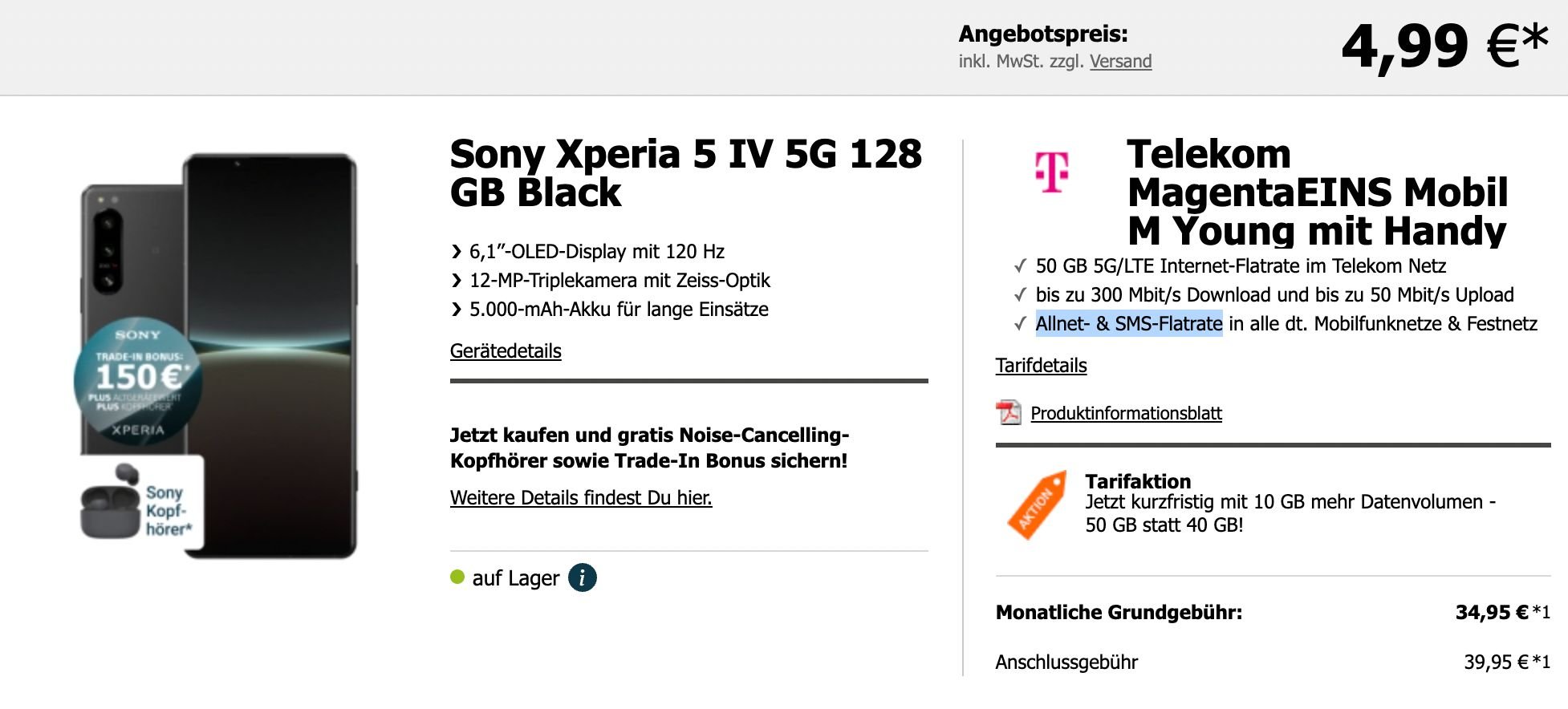
Task: Click the Telekom MagentaEINS Mobil M Young heading
Action: [x=1318, y=192]
